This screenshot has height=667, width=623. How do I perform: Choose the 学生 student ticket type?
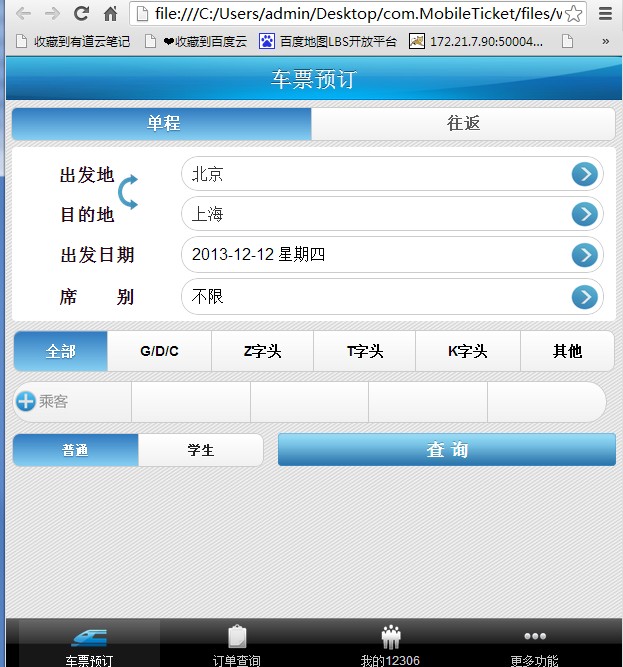coord(201,450)
